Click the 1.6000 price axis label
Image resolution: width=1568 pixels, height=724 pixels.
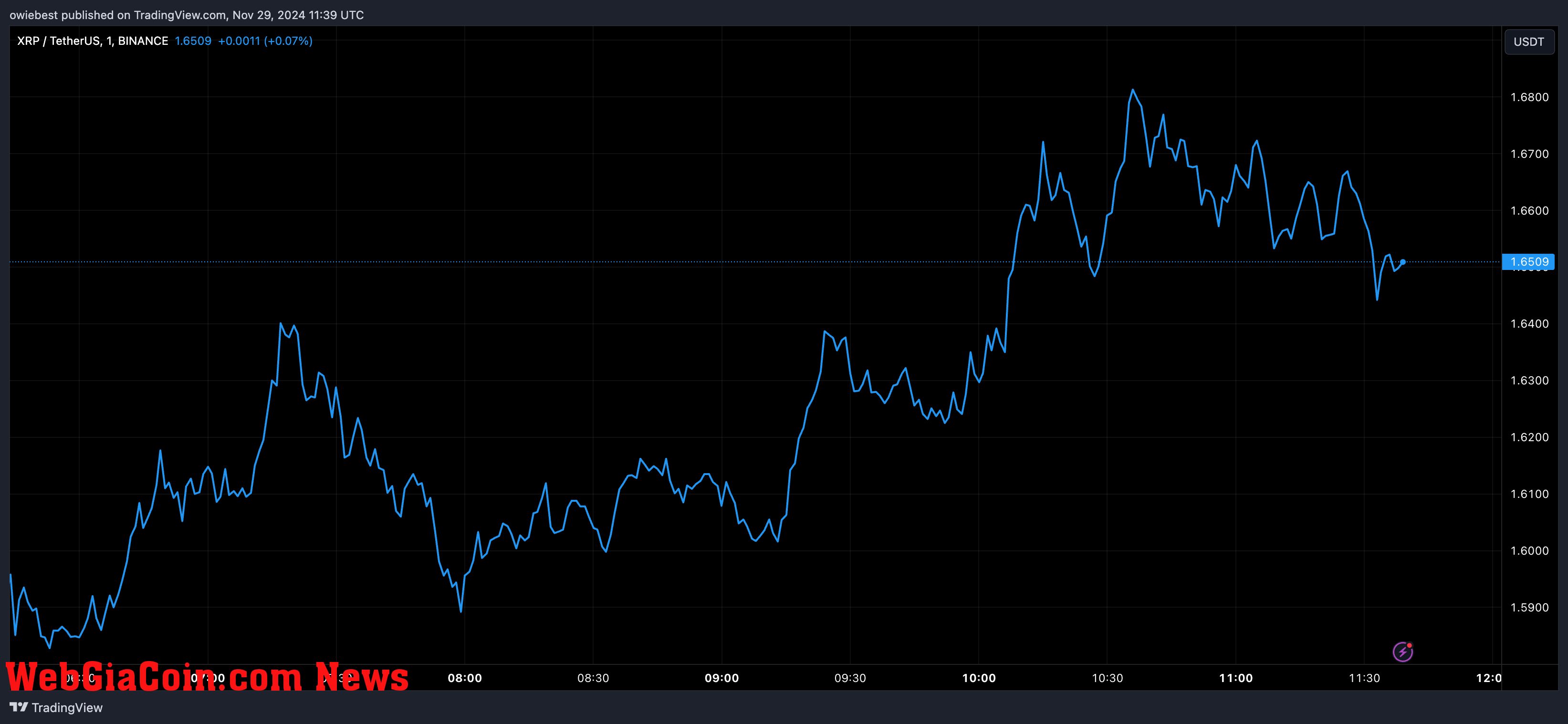[1529, 550]
